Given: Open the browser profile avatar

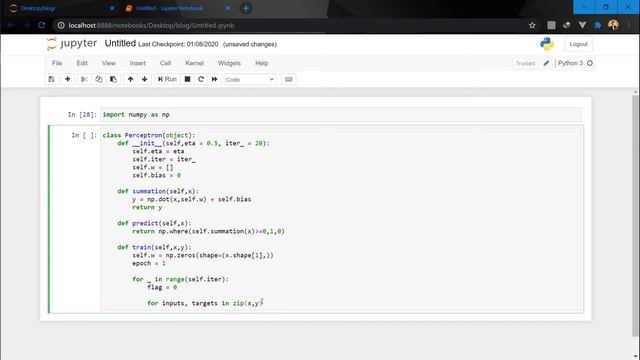Looking at the screenshot, I should [613, 25].
